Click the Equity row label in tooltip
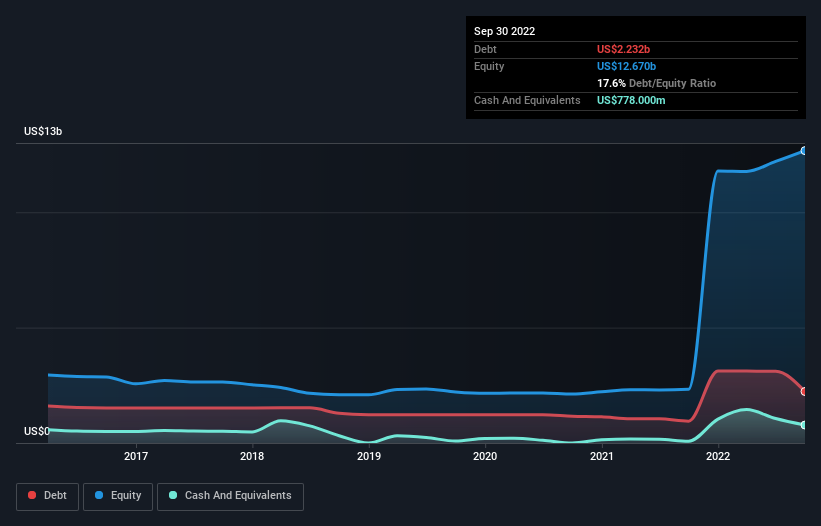 [489, 66]
